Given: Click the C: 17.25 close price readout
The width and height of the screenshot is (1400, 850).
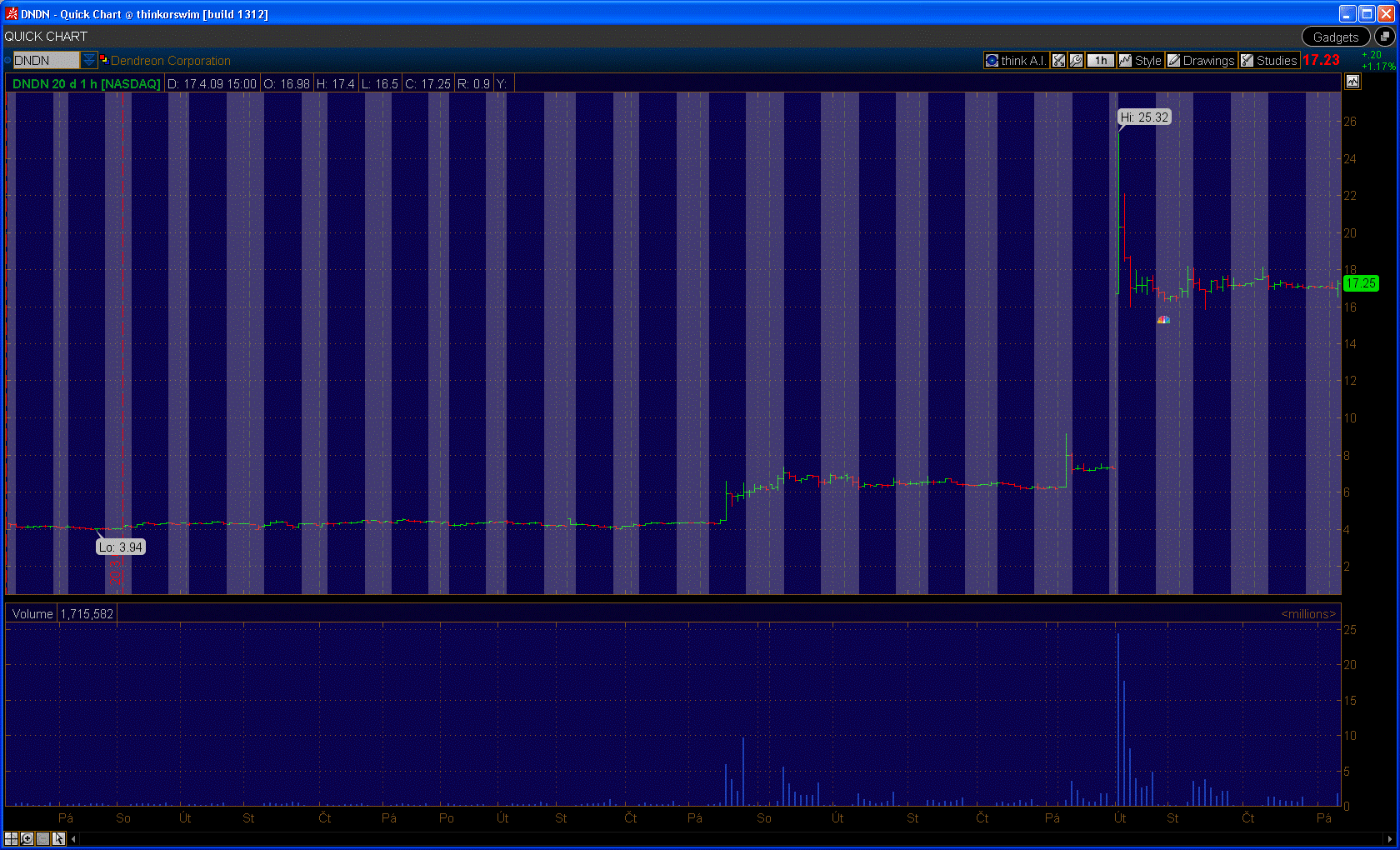Looking at the screenshot, I should (427, 83).
